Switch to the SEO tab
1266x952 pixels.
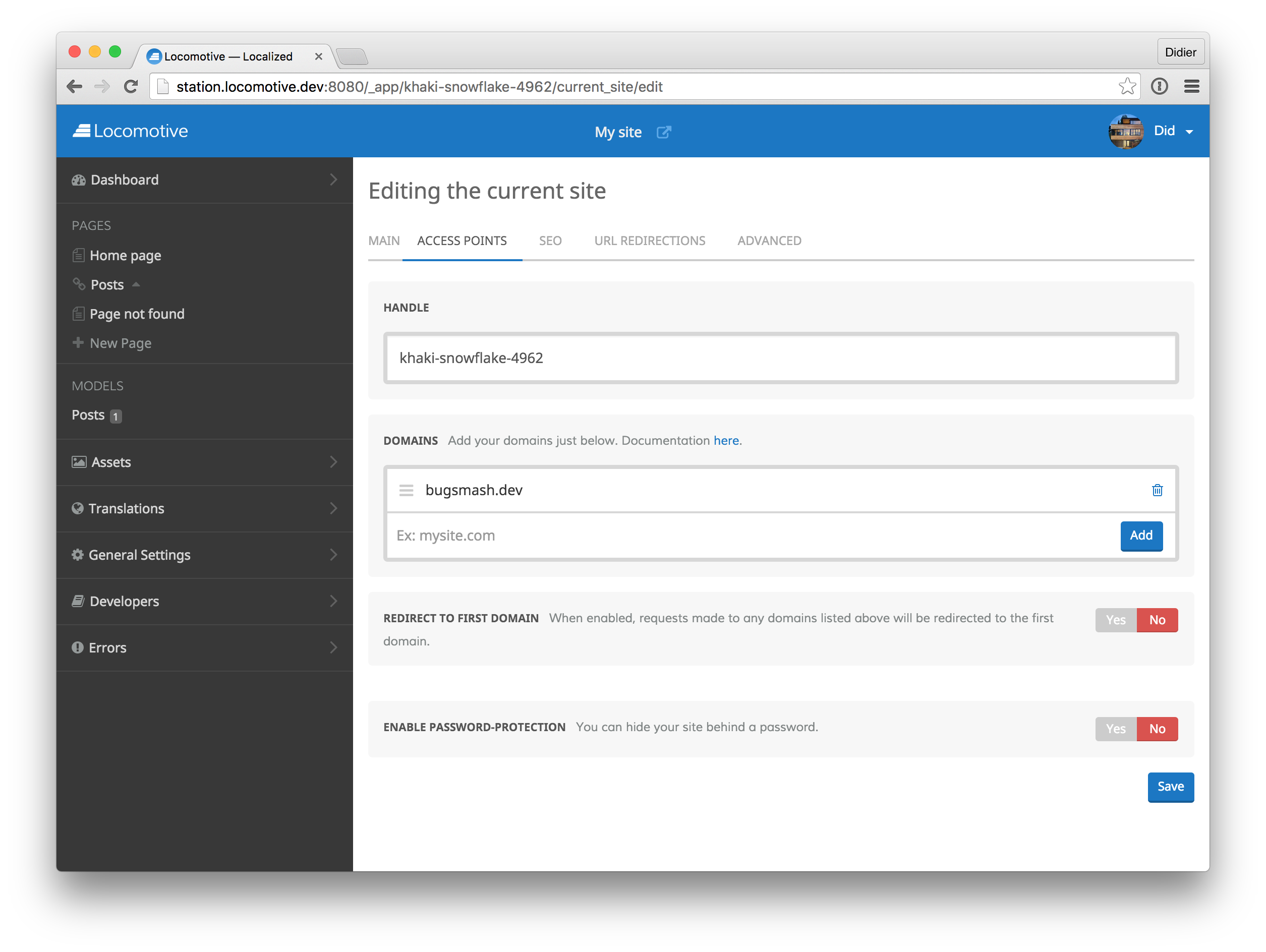551,240
